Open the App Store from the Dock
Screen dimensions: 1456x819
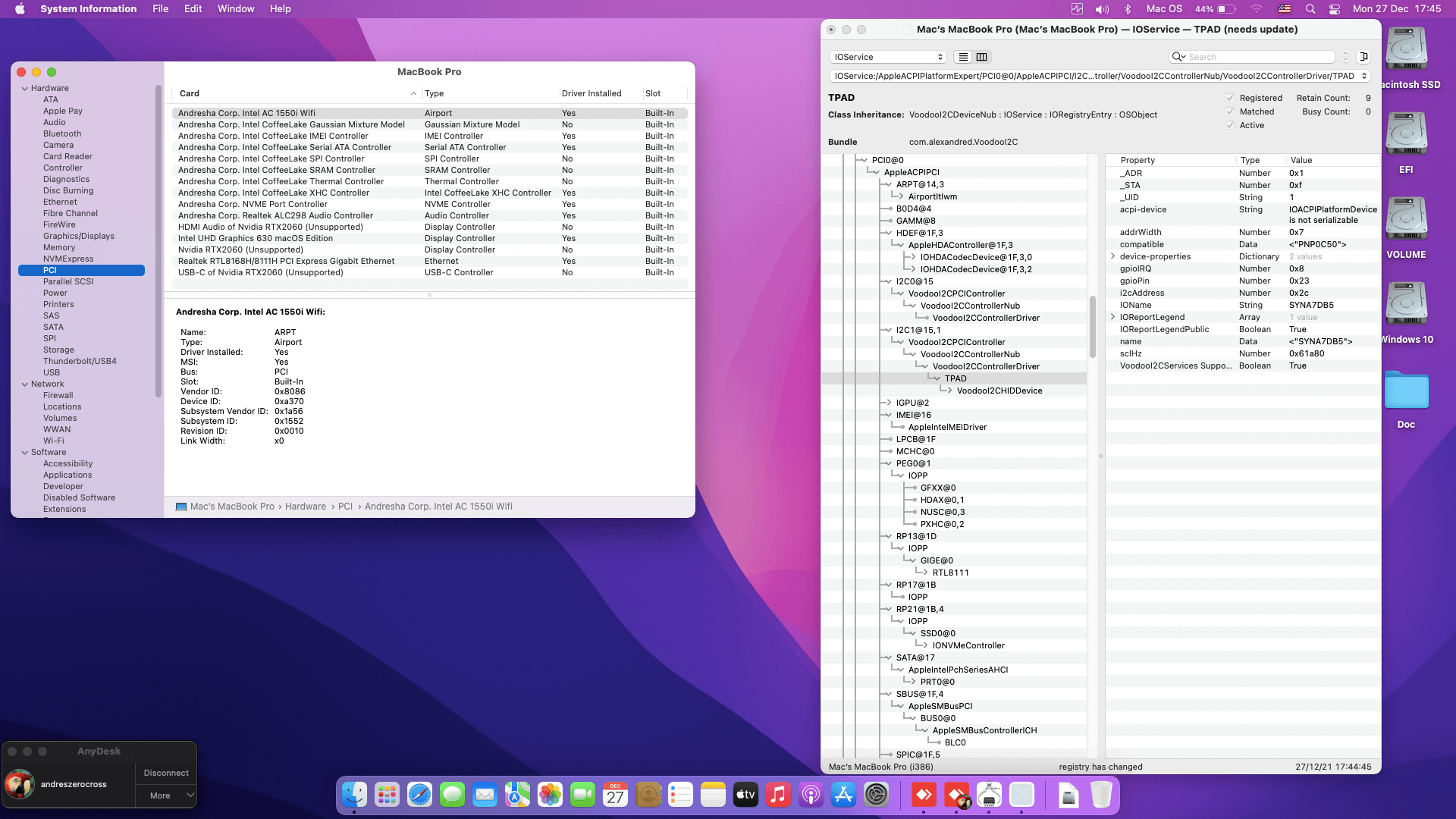844,795
